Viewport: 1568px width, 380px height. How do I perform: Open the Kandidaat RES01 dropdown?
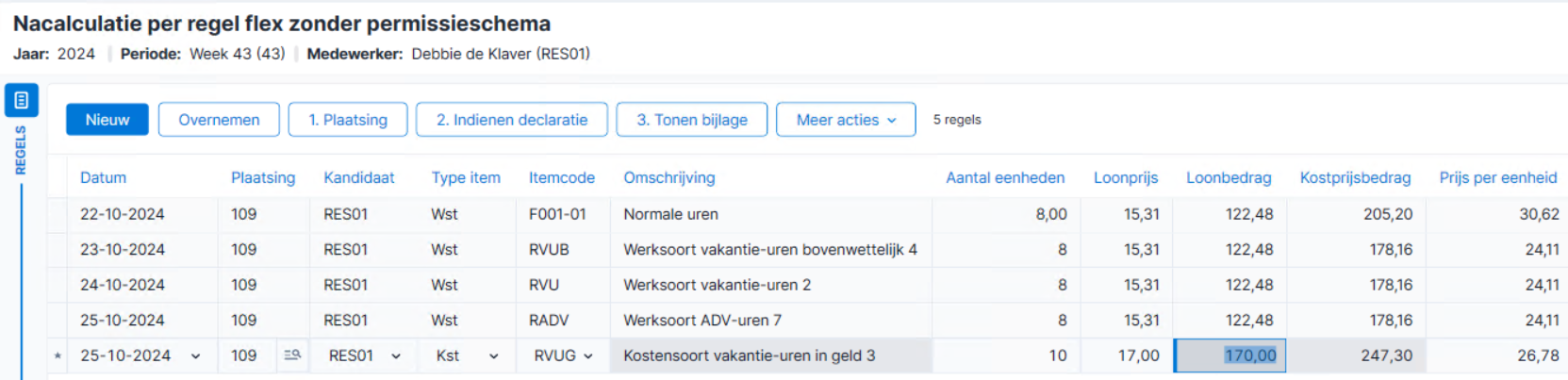(x=396, y=356)
